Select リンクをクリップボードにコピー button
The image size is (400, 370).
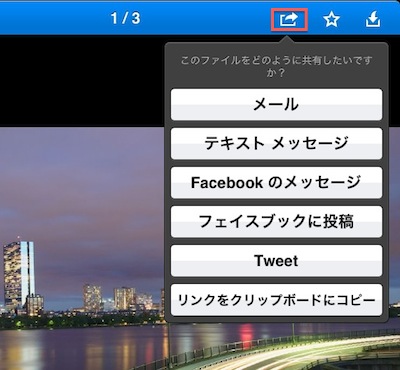[x=276, y=300]
